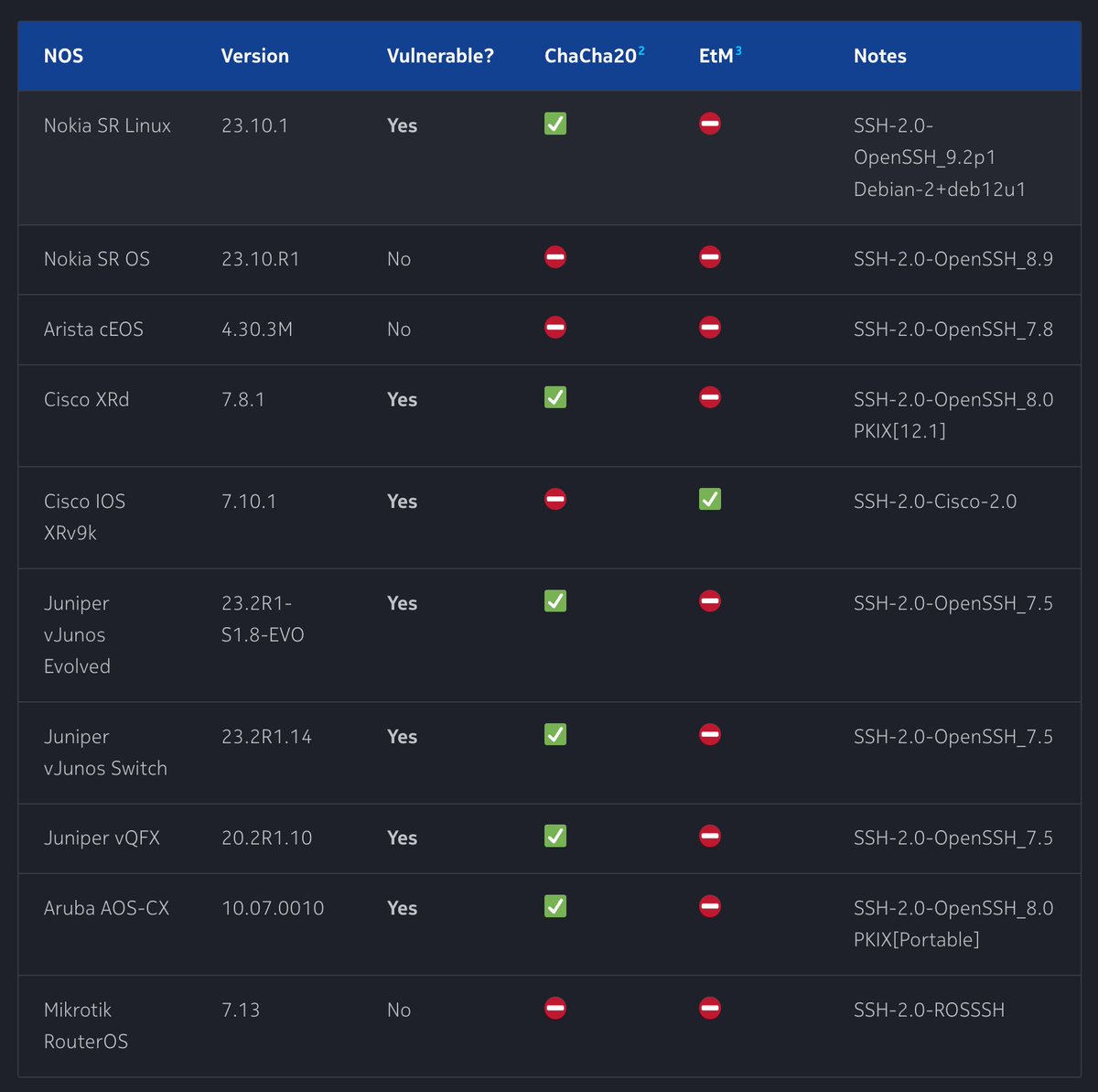Select the Mikrotik RouterOS name cell
Viewport: 1098px width, 1092px height.
[x=86, y=1025]
